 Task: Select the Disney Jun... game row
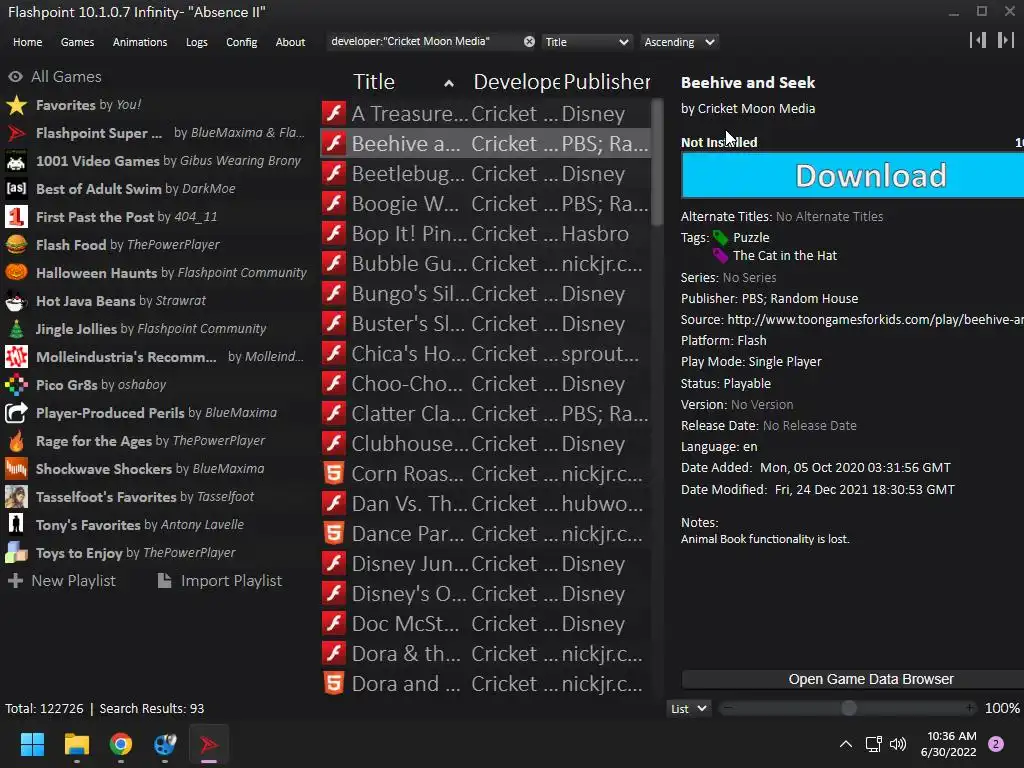tap(487, 563)
